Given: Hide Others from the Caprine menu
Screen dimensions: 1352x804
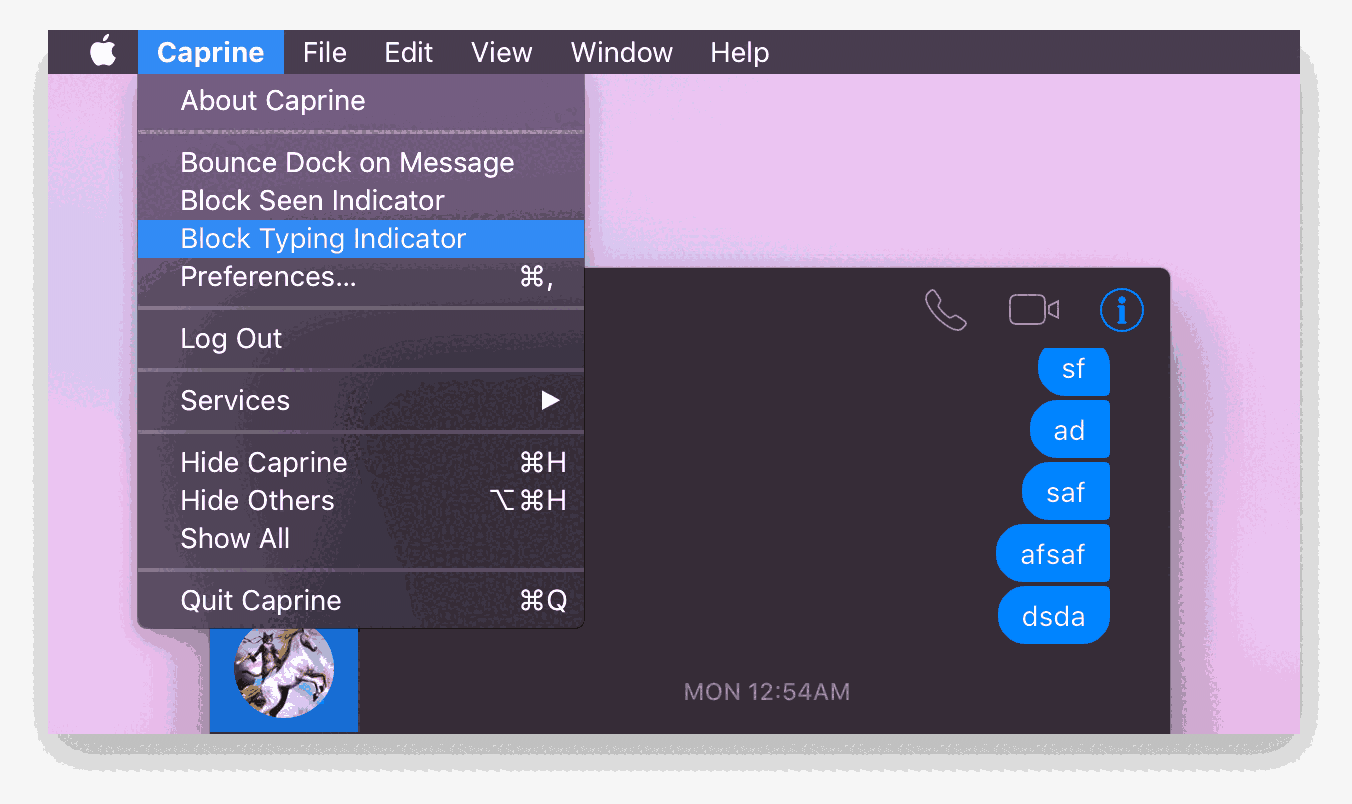Looking at the screenshot, I should click(x=257, y=500).
